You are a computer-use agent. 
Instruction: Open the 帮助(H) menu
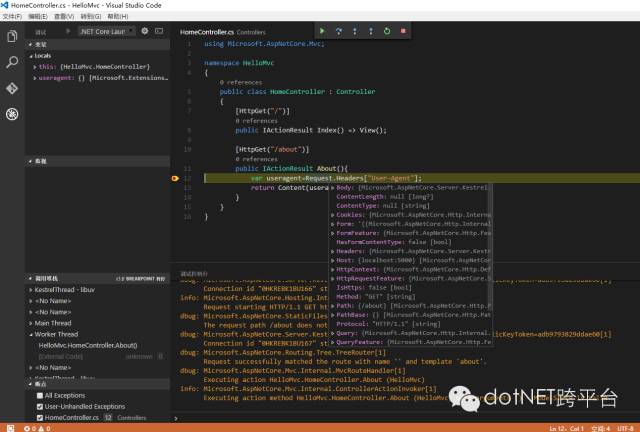tap(118, 16)
